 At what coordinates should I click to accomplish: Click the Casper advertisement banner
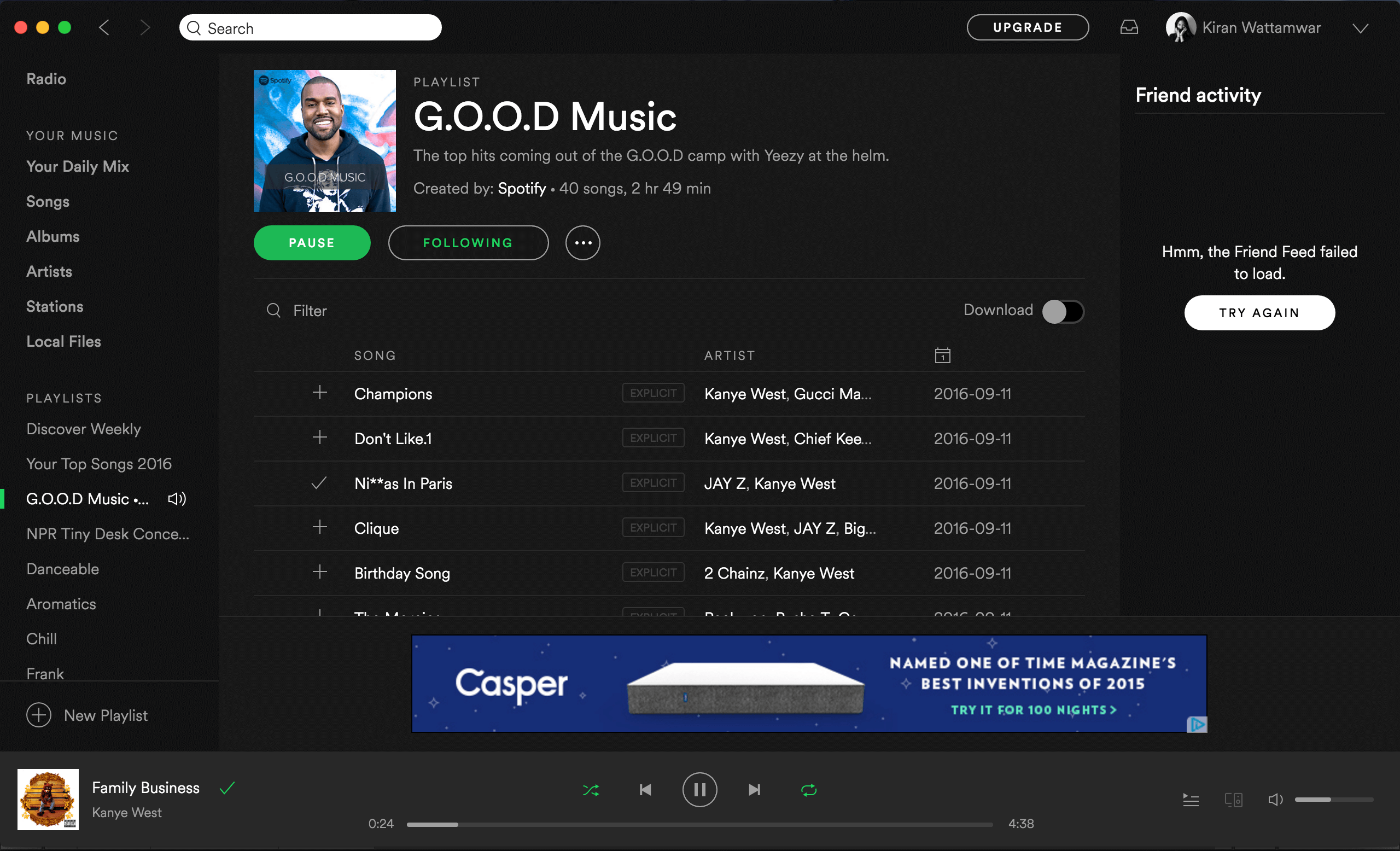[x=809, y=684]
